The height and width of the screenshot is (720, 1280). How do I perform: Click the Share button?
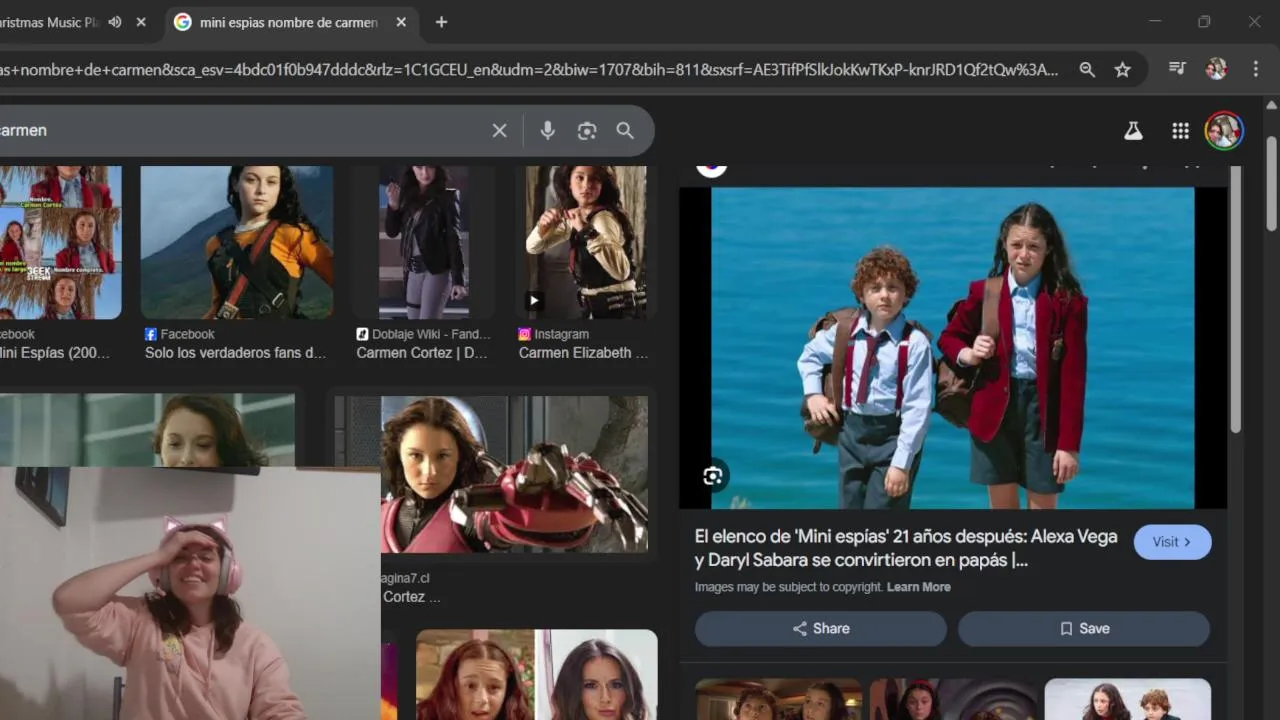pyautogui.click(x=821, y=629)
